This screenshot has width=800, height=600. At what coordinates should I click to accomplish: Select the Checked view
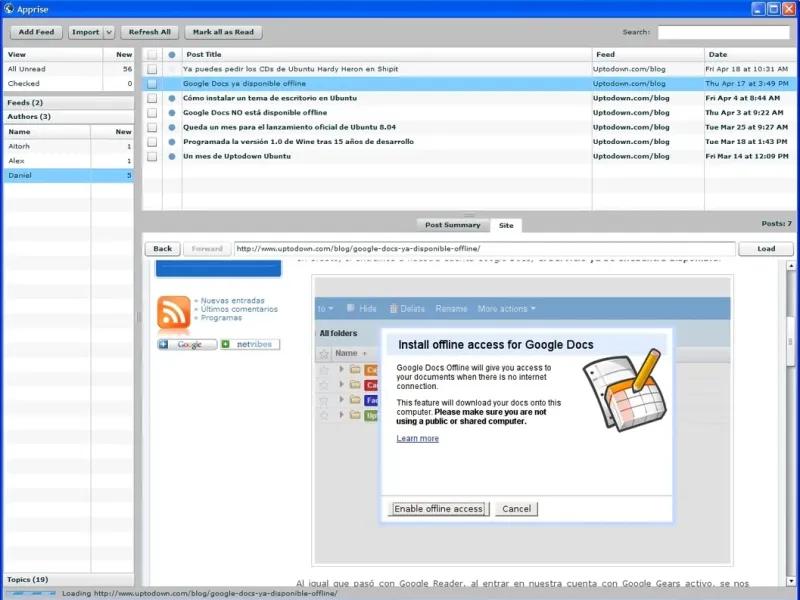pos(68,83)
